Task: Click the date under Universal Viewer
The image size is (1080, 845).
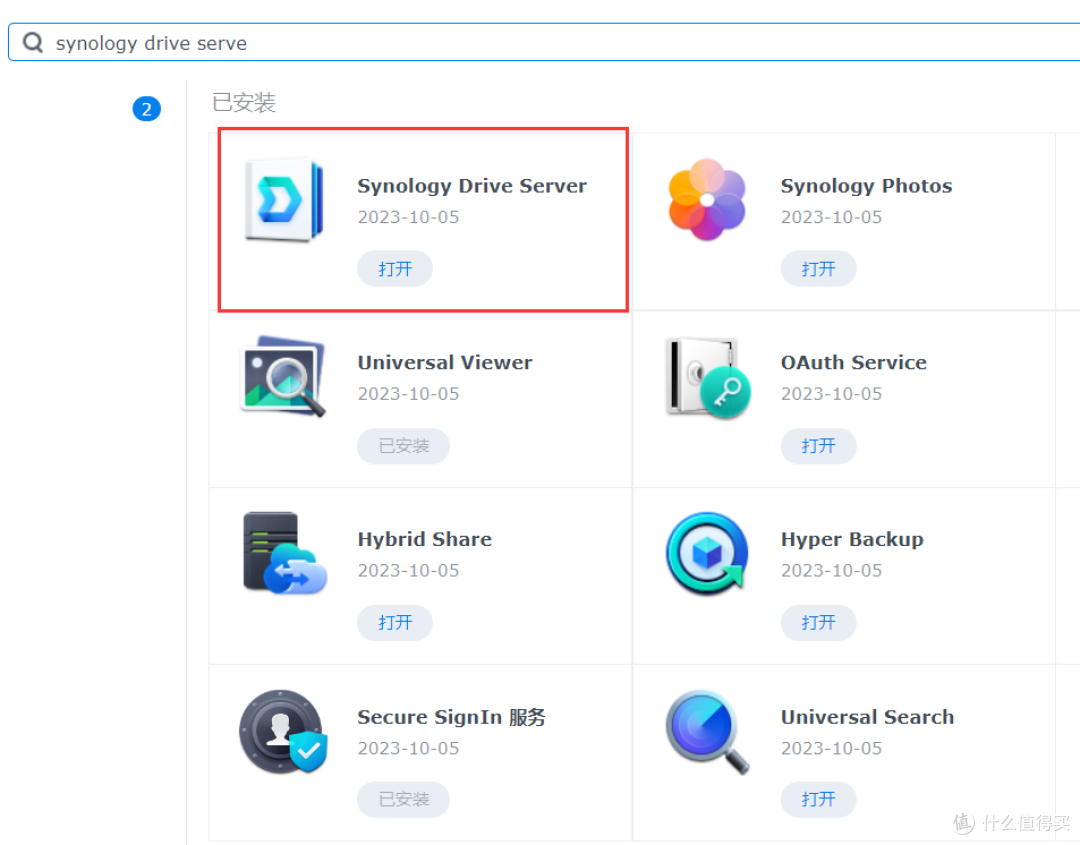Action: [x=408, y=394]
